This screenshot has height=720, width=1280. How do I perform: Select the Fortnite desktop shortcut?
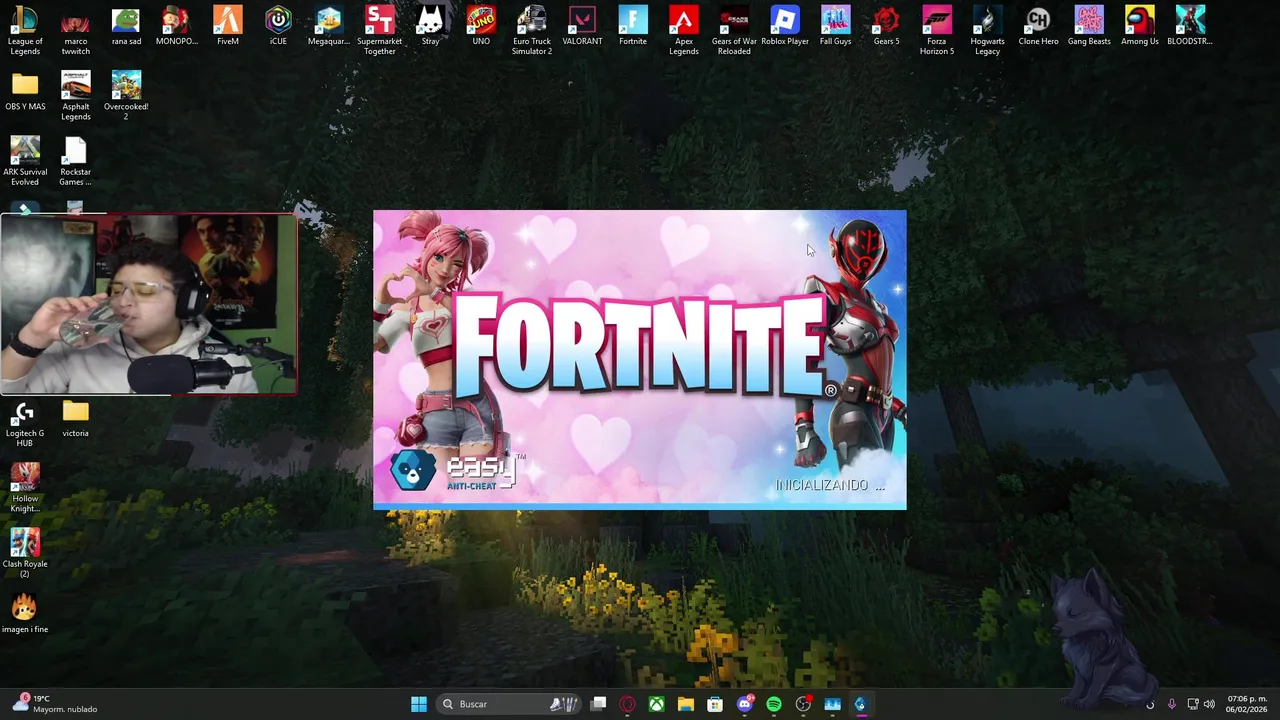[x=633, y=26]
